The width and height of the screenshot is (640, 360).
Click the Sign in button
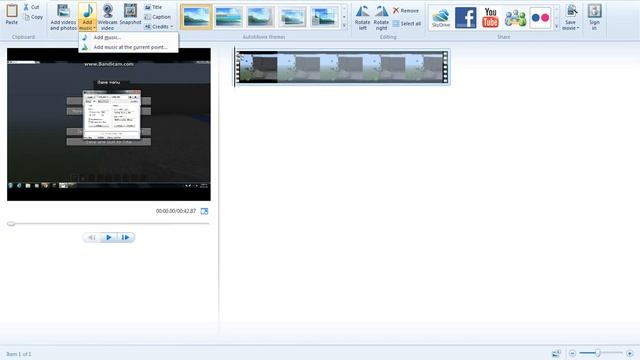click(594, 18)
